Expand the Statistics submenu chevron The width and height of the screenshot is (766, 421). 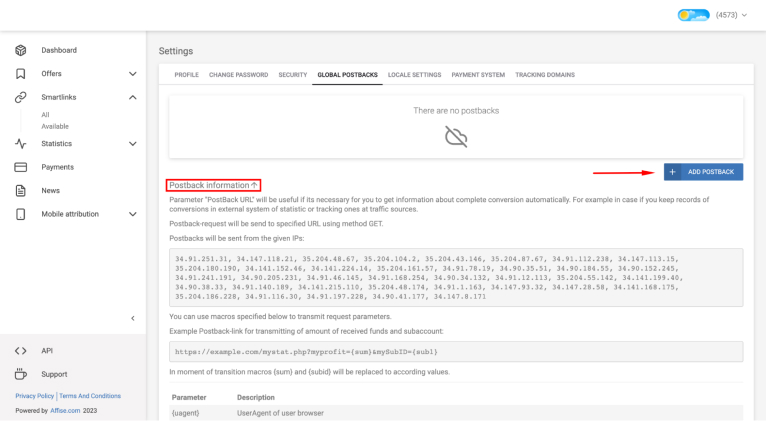click(132, 144)
